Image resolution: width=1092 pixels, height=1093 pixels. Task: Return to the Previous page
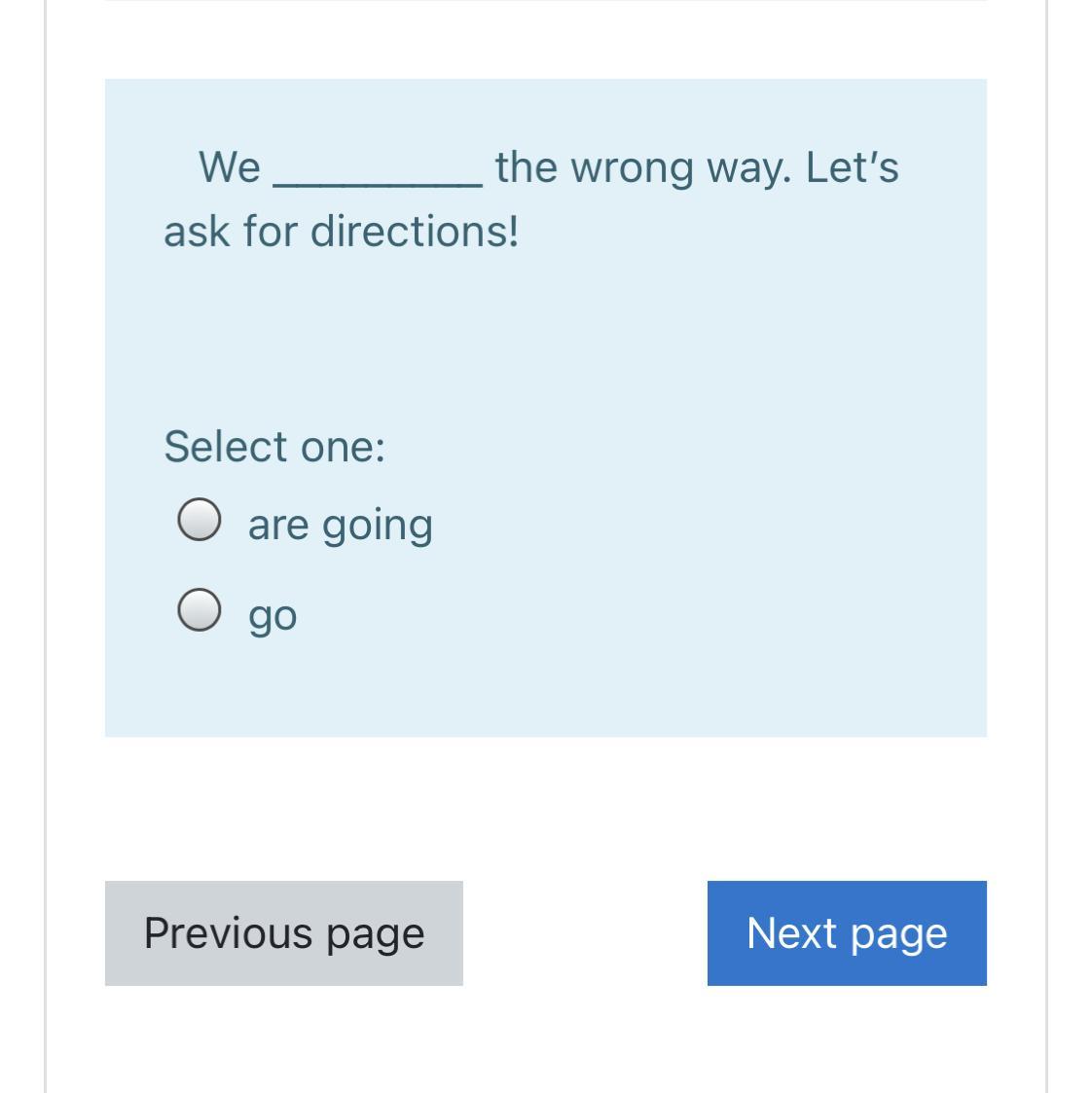click(283, 933)
